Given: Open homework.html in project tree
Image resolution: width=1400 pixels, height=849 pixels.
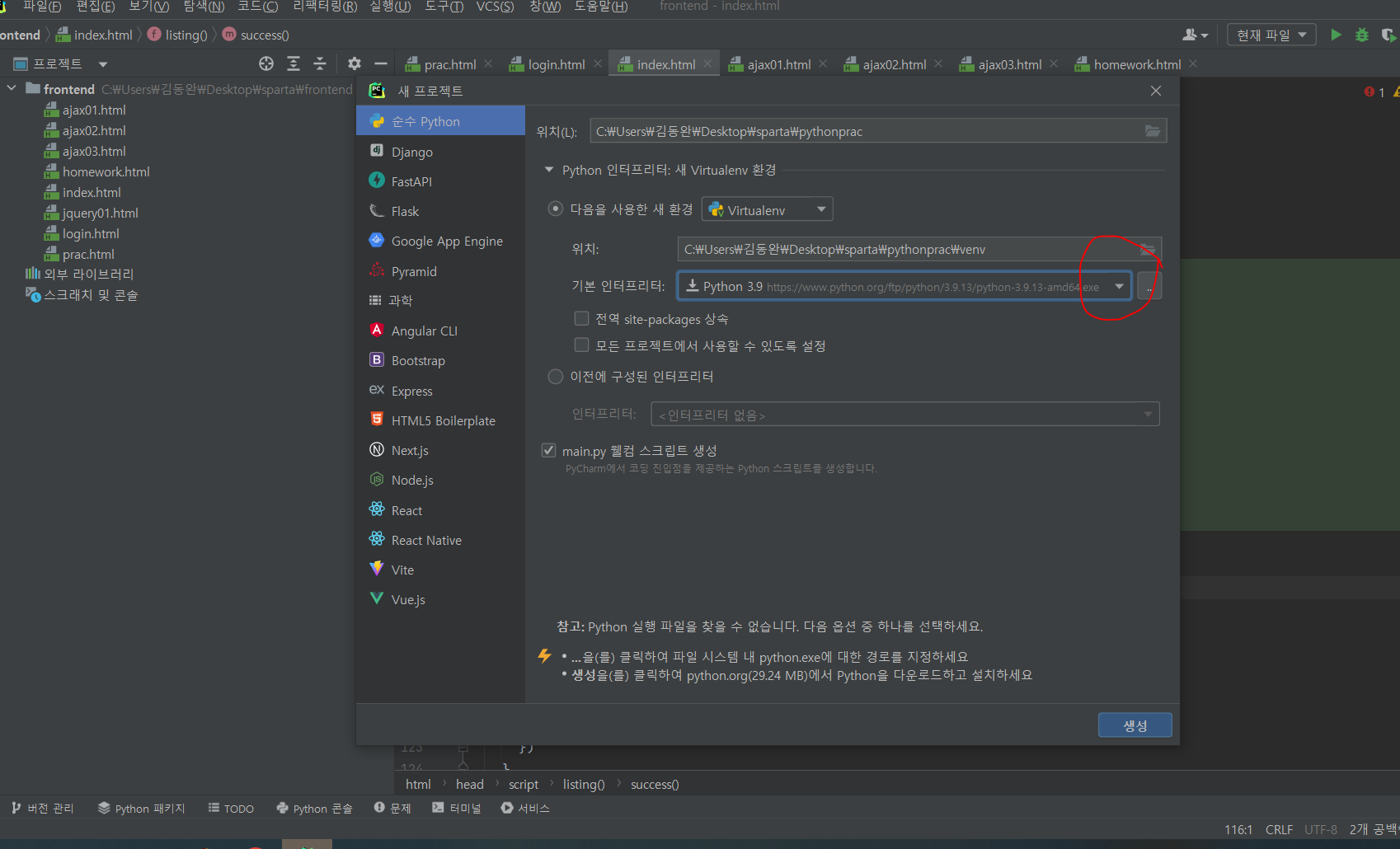Looking at the screenshot, I should [x=106, y=171].
